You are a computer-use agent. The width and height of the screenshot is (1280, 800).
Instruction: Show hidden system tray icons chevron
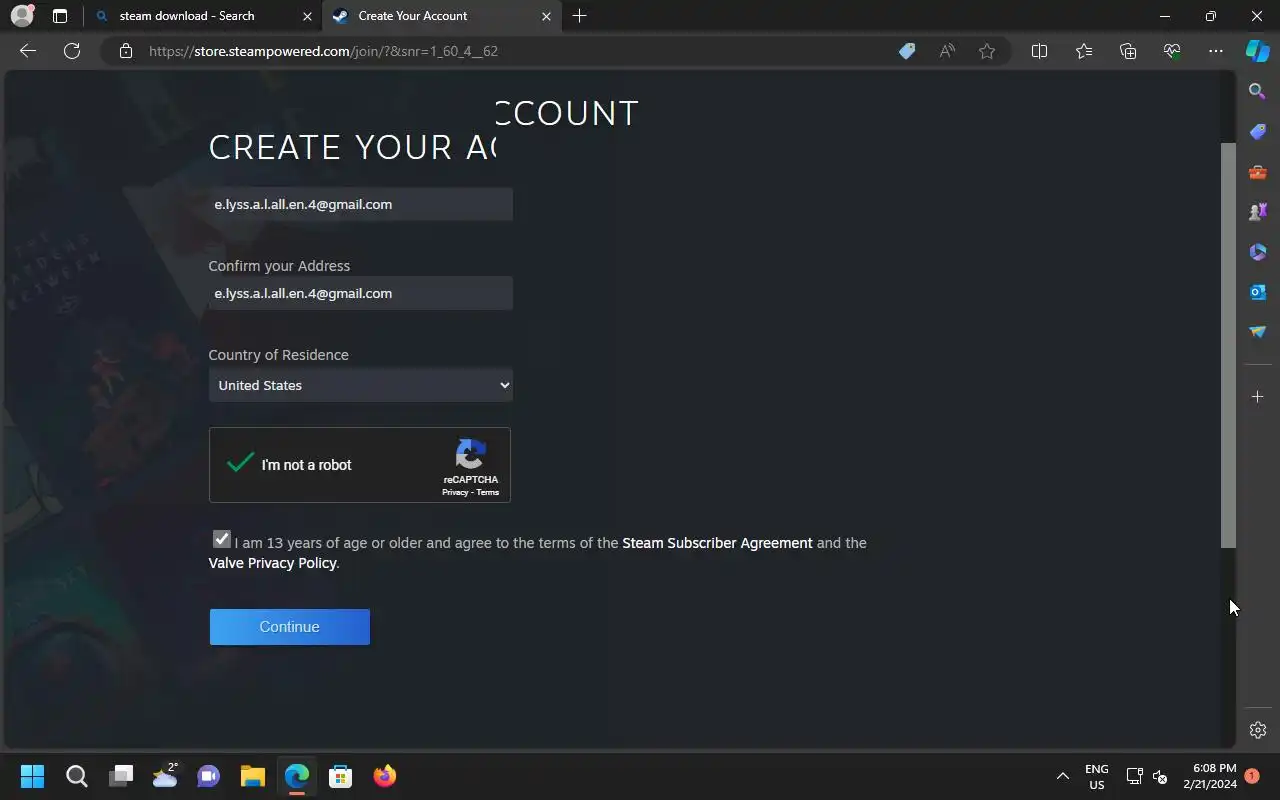pyautogui.click(x=1062, y=776)
